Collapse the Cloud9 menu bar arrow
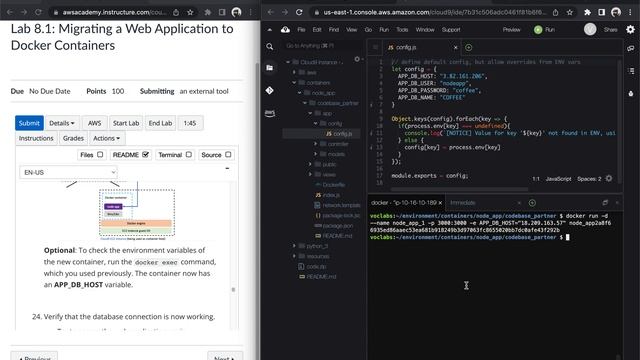This screenshot has height=360, width=640. 270,30
